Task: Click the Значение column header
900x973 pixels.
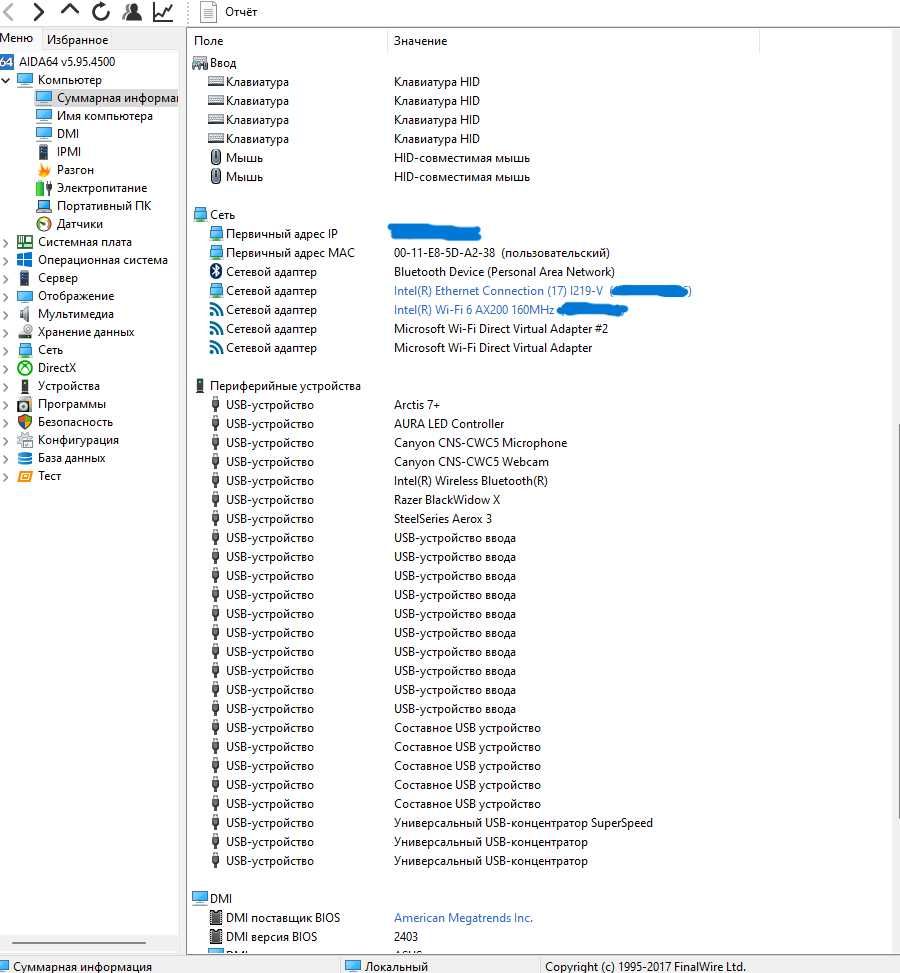Action: [x=420, y=41]
